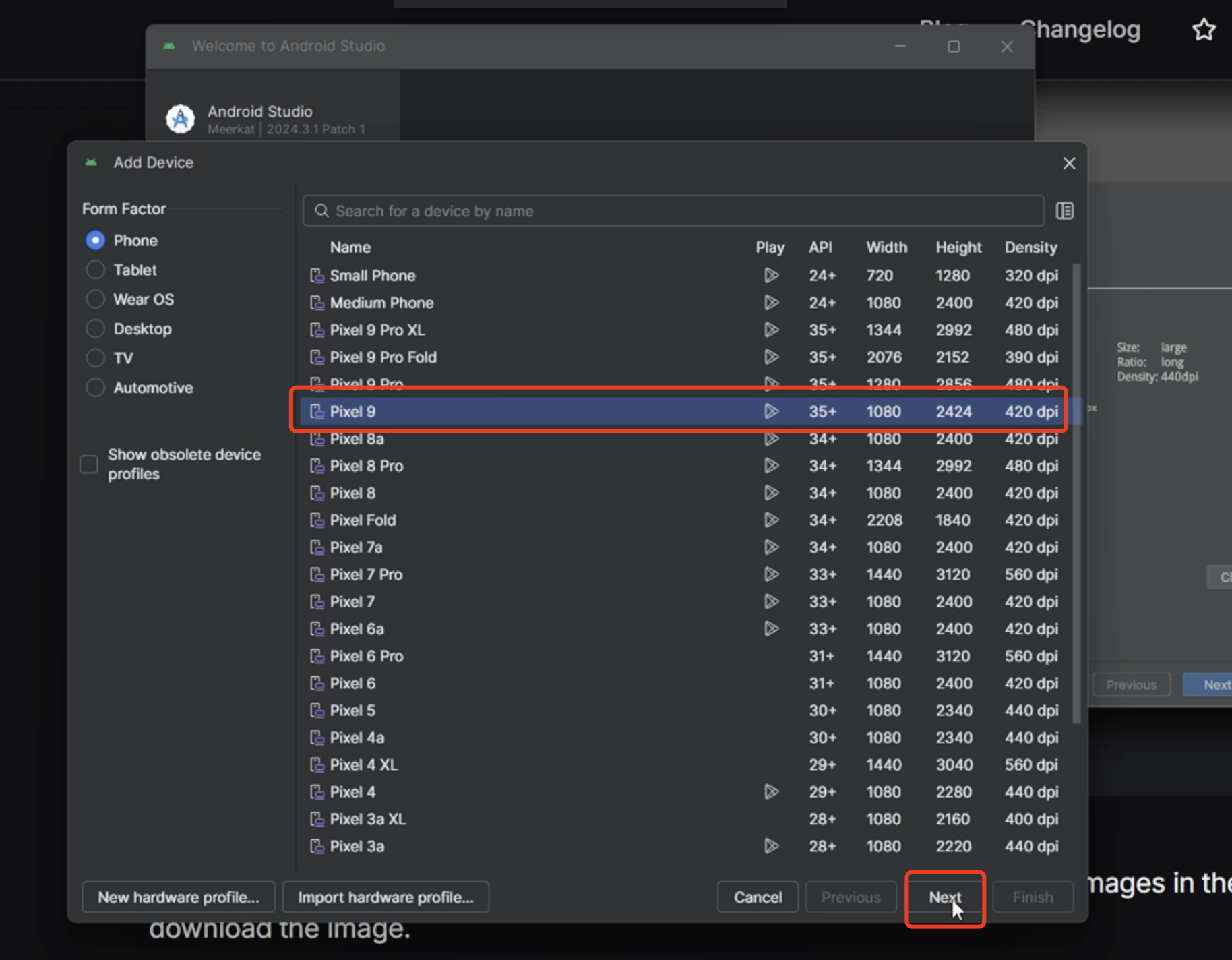Select the Pixel 7a device name
The image size is (1232, 960).
[356, 547]
